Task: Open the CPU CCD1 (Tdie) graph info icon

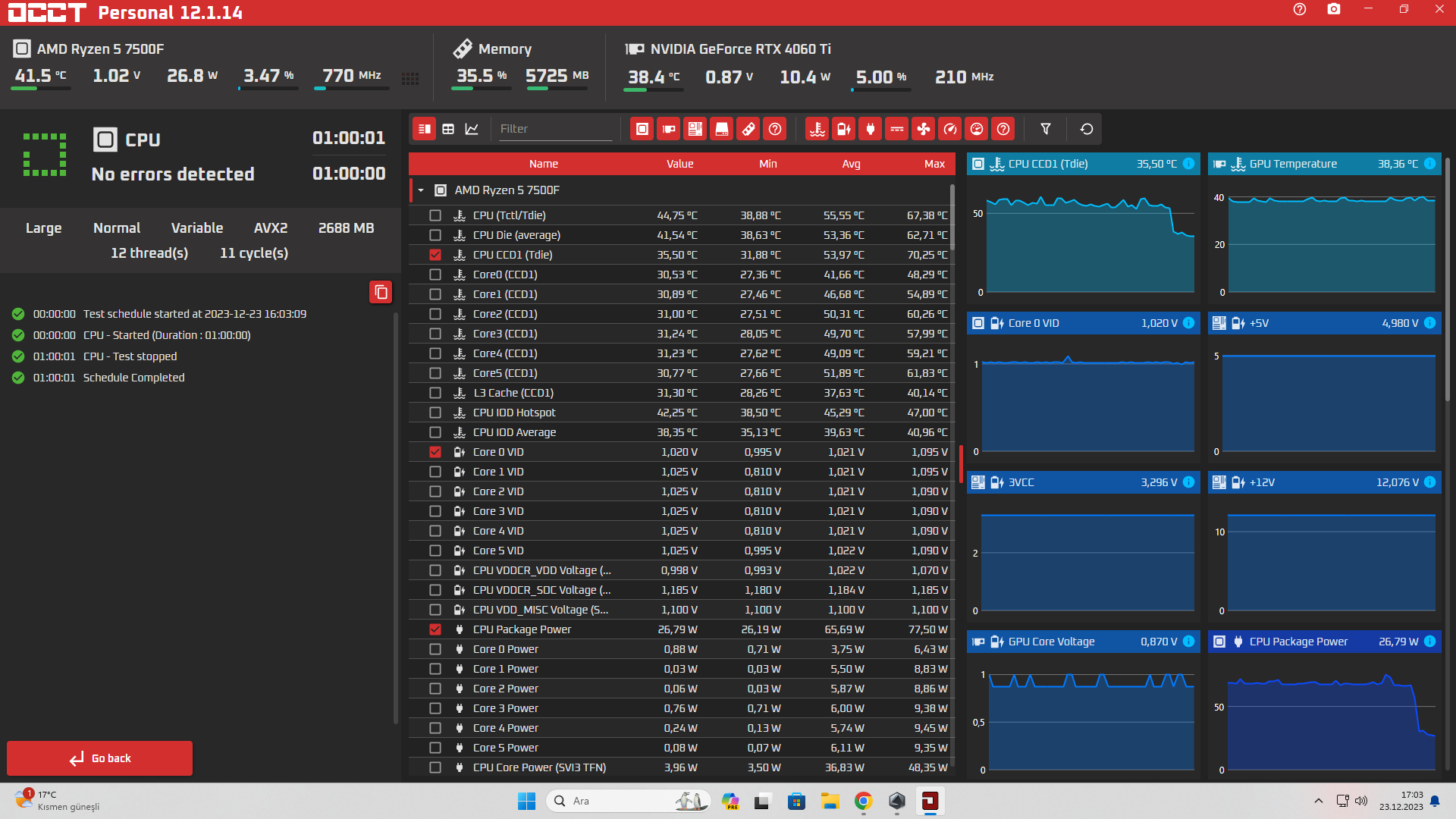Action: pos(1188,164)
